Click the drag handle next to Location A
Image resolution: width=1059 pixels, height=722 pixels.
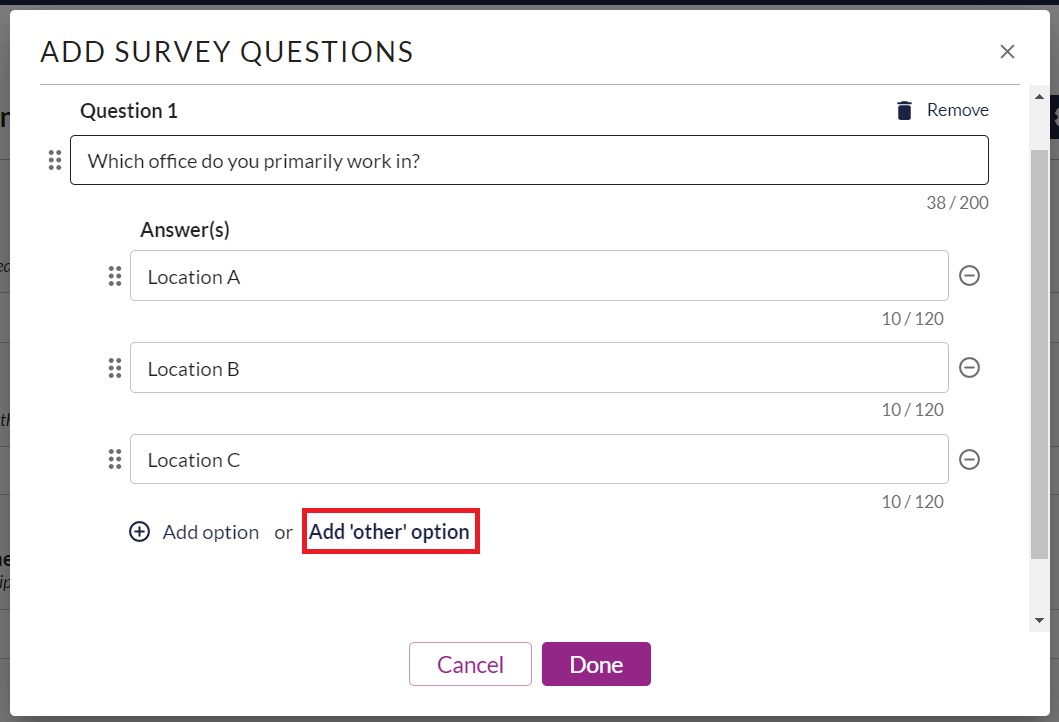pyautogui.click(x=115, y=276)
